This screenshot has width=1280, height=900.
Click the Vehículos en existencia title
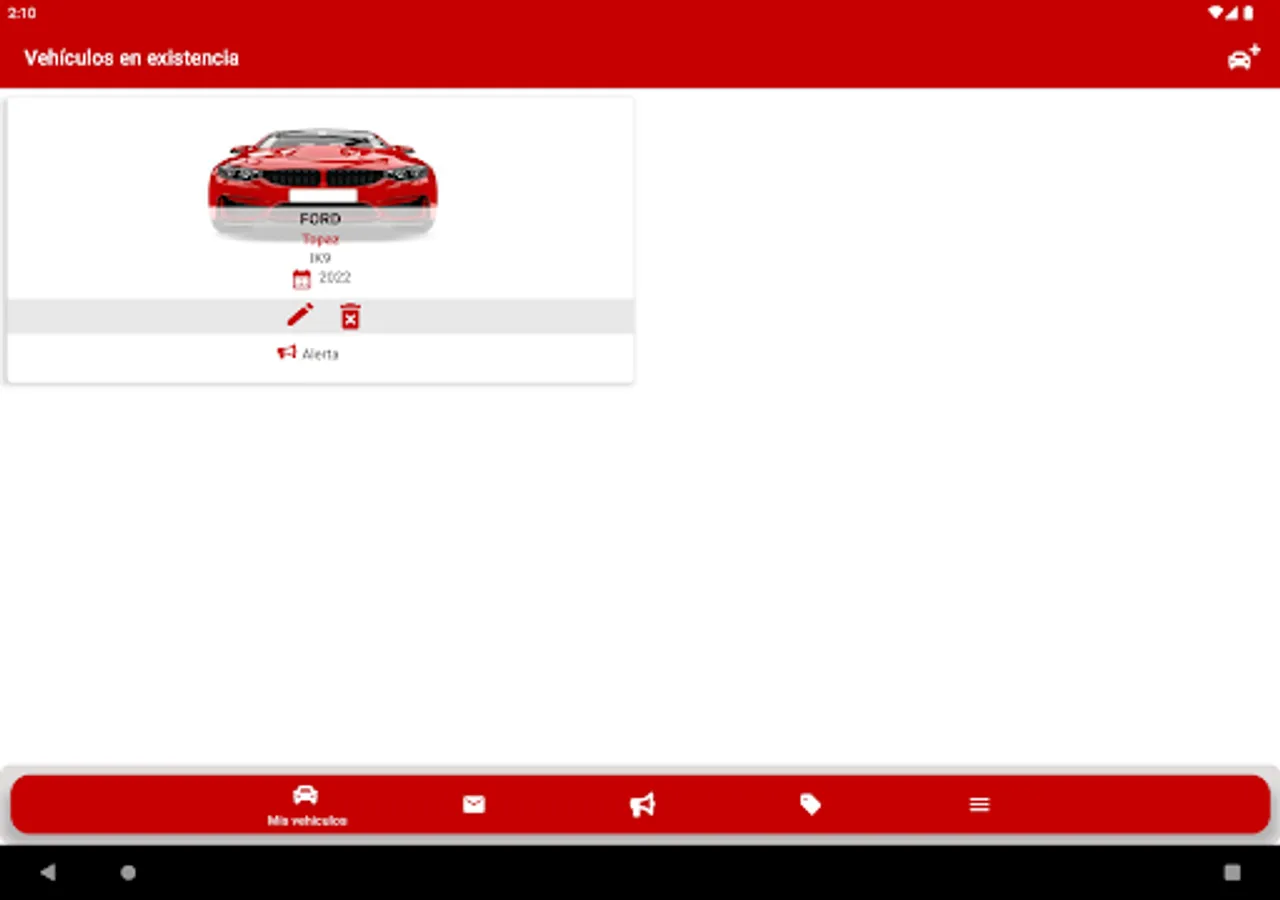[x=131, y=58]
